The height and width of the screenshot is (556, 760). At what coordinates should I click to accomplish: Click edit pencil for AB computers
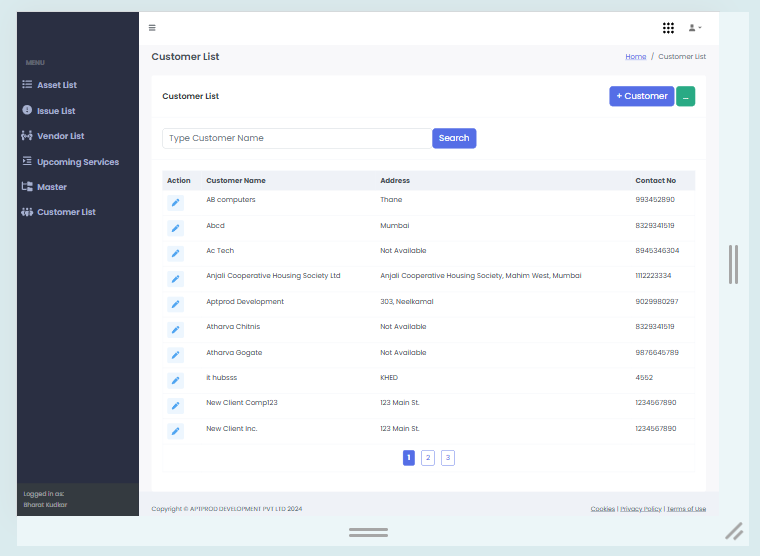(176, 203)
